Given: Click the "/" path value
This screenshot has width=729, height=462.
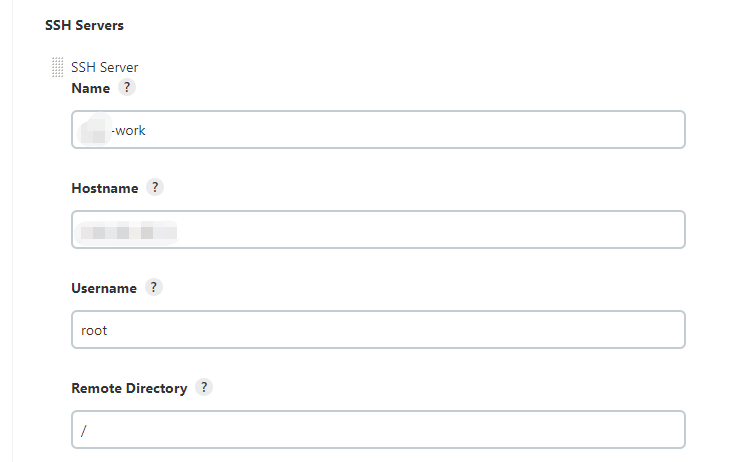Looking at the screenshot, I should point(84,430).
